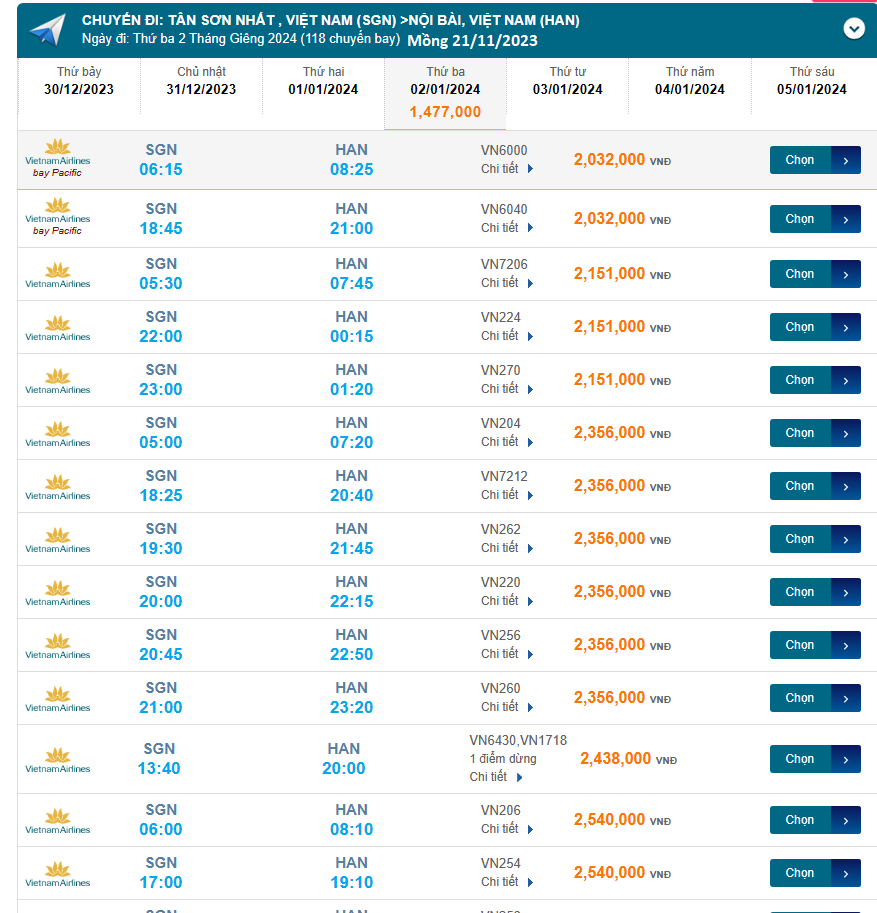Show details of one-stop flight VN6430,VN1718
The height and width of the screenshot is (913, 877).
(x=496, y=777)
